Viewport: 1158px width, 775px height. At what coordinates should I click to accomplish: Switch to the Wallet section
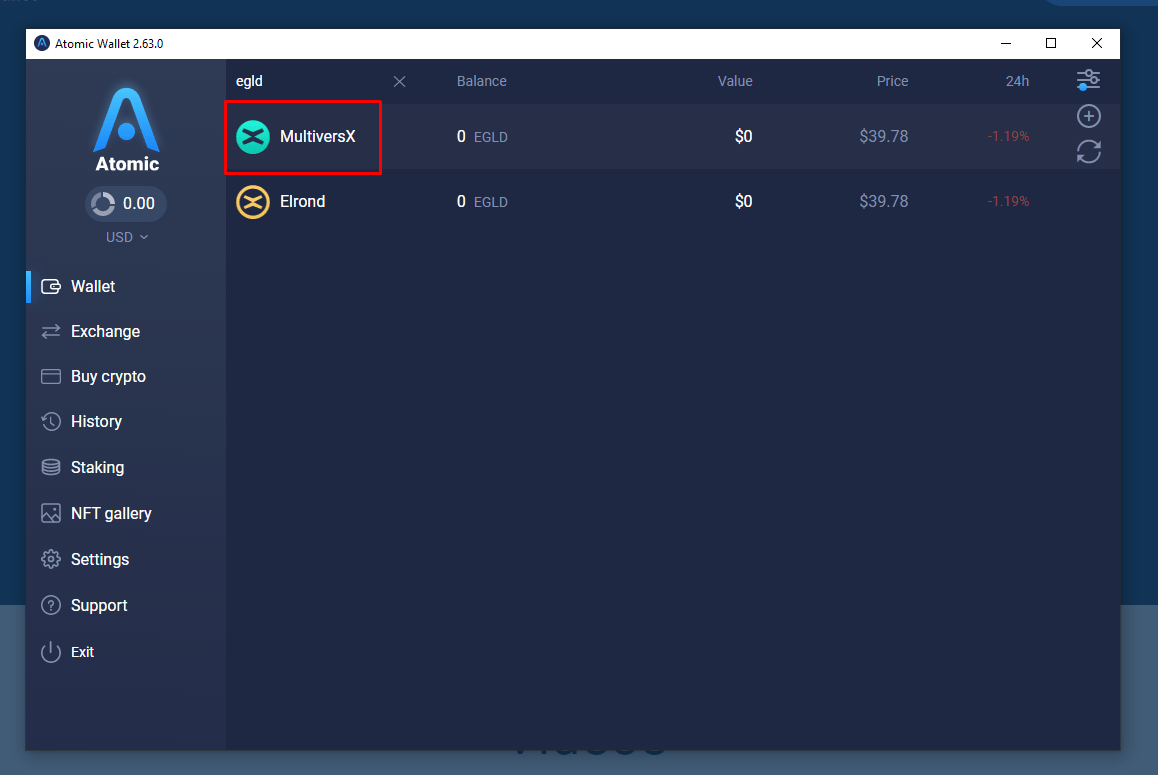coord(91,286)
